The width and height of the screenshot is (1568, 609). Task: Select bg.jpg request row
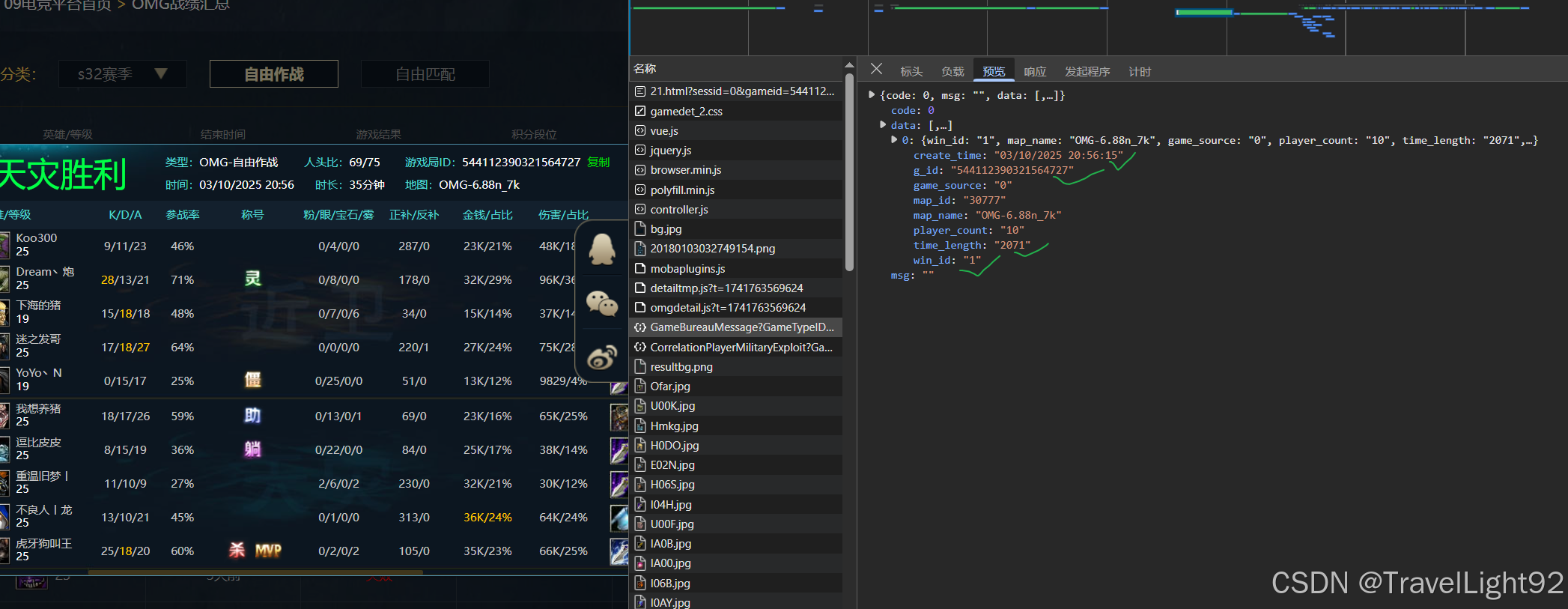click(737, 228)
